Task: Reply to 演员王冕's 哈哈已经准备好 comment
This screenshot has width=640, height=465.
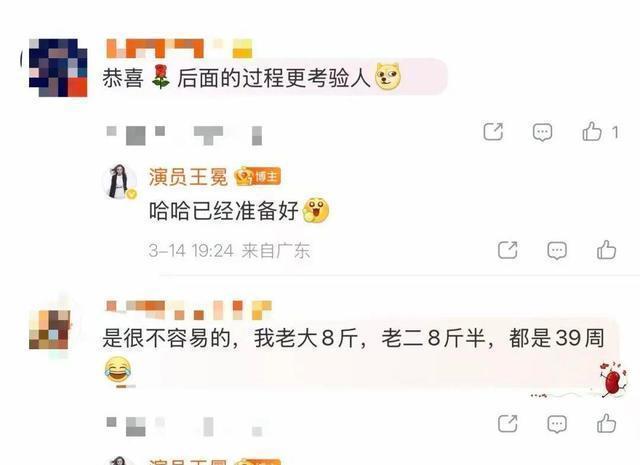Action: tap(557, 250)
